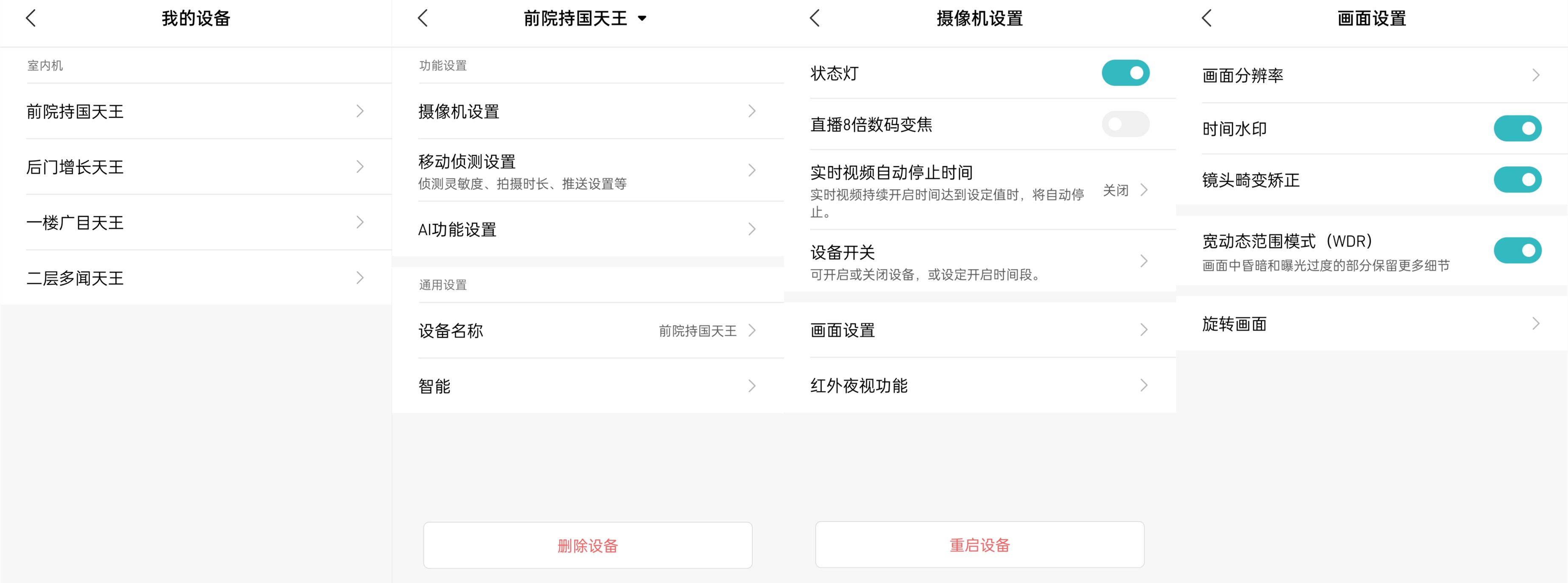Open 红外夜视功能 setting
This screenshot has height=583, width=1568.
pyautogui.click(x=980, y=385)
